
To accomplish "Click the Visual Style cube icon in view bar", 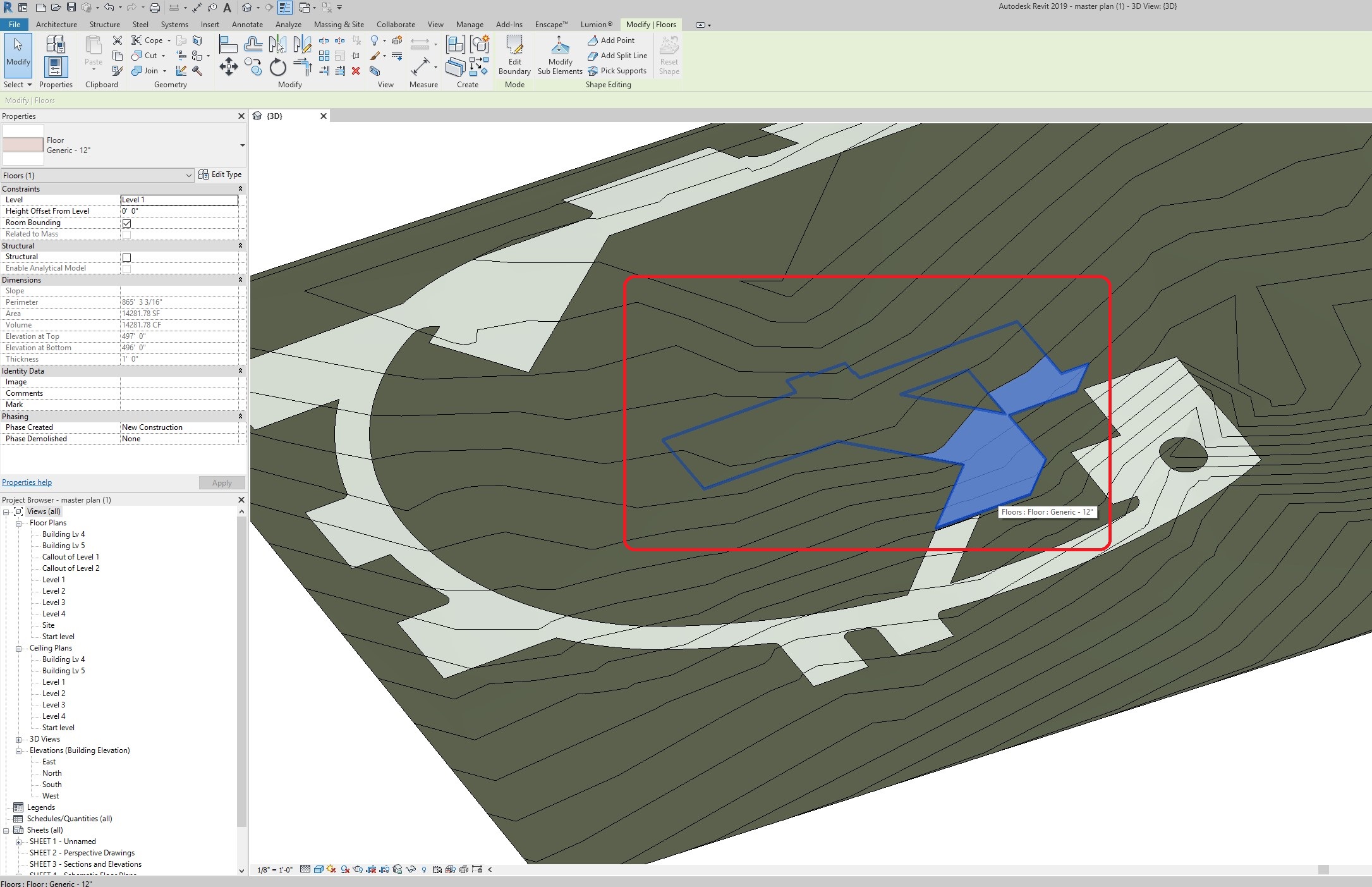I will 319,869.
